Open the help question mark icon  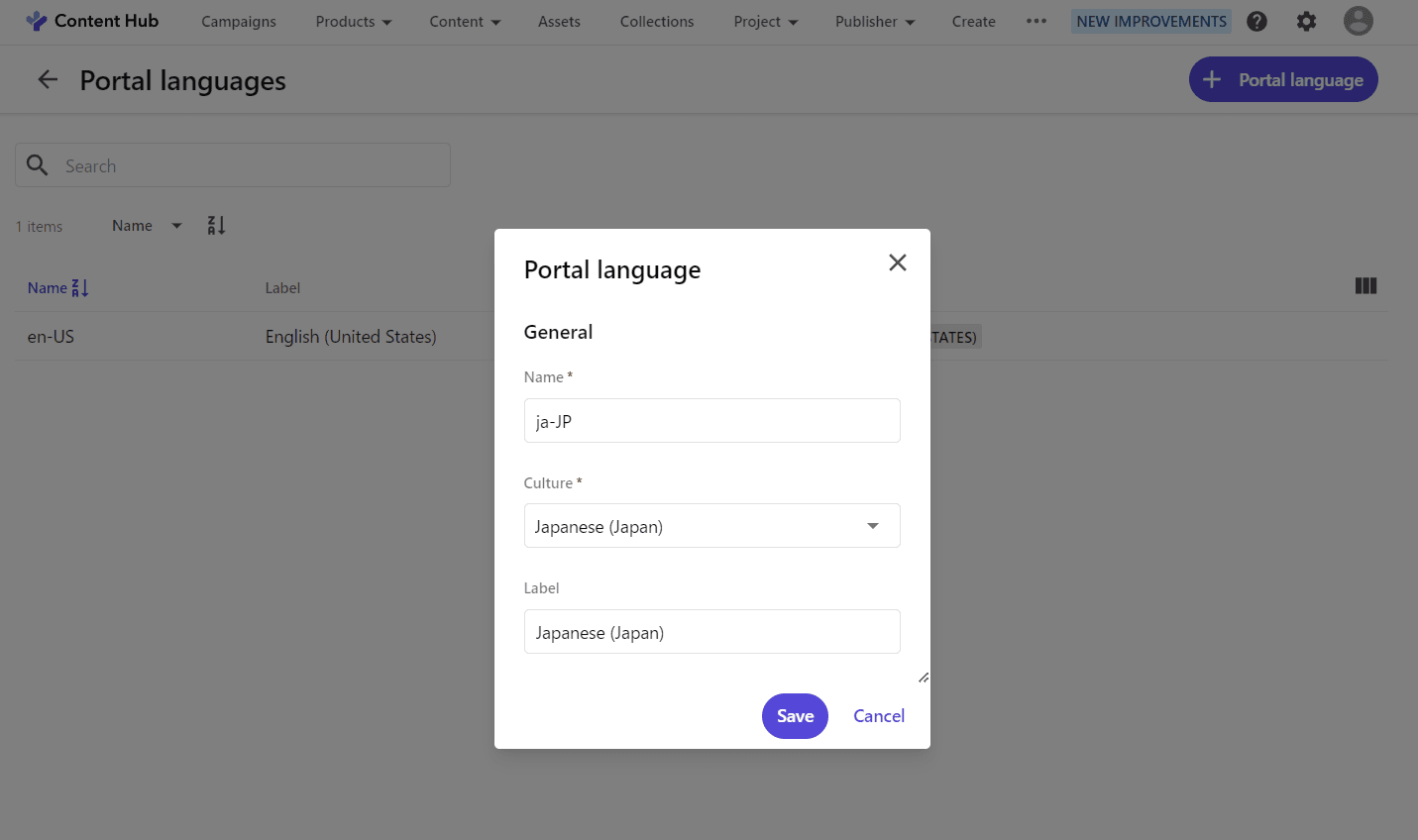pyautogui.click(x=1256, y=21)
